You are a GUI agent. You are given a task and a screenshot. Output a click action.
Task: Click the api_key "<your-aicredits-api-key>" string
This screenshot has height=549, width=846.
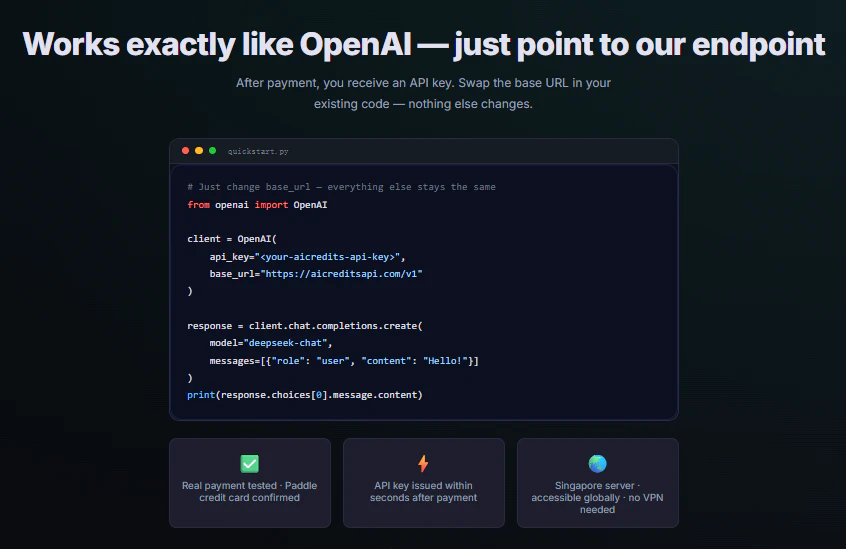[x=330, y=257]
